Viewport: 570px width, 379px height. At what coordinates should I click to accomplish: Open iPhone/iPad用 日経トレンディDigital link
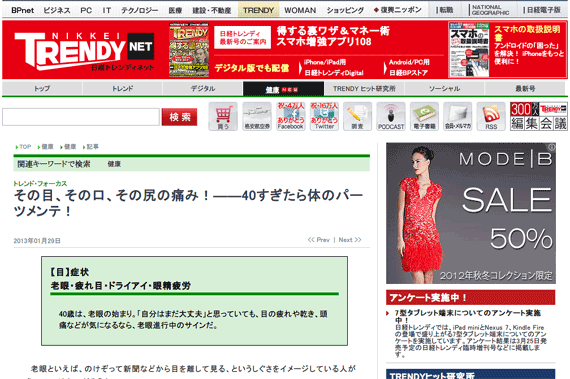332,68
